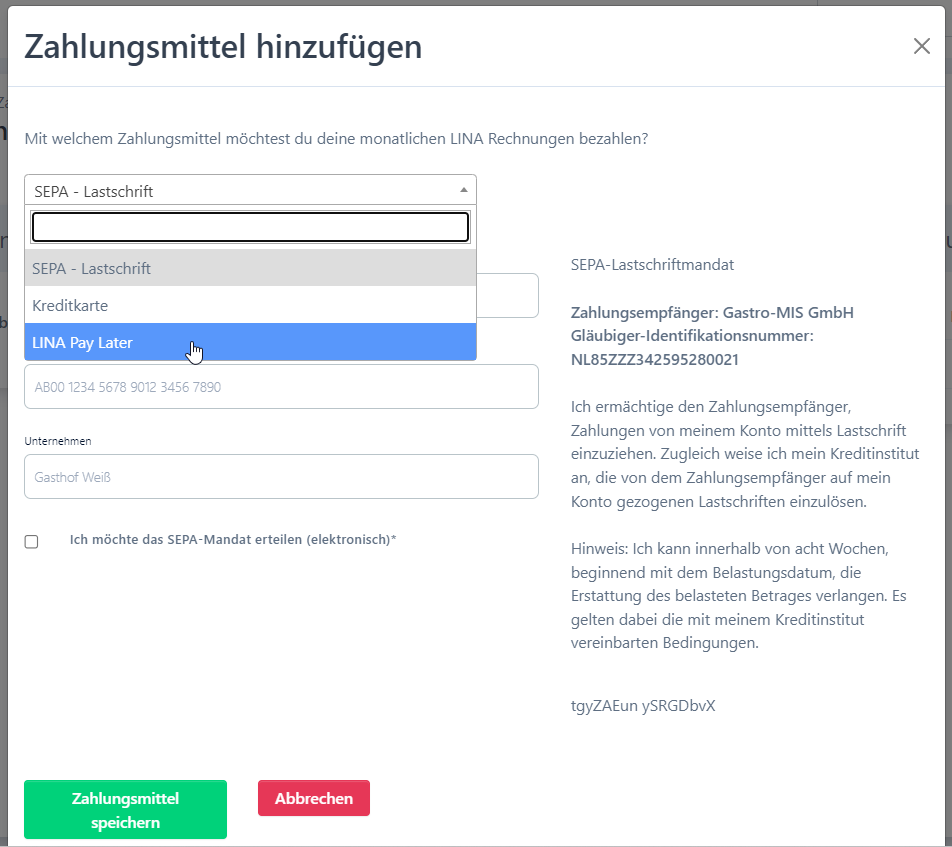This screenshot has height=847, width=952.
Task: Click the IBAN input field
Action: [281, 387]
